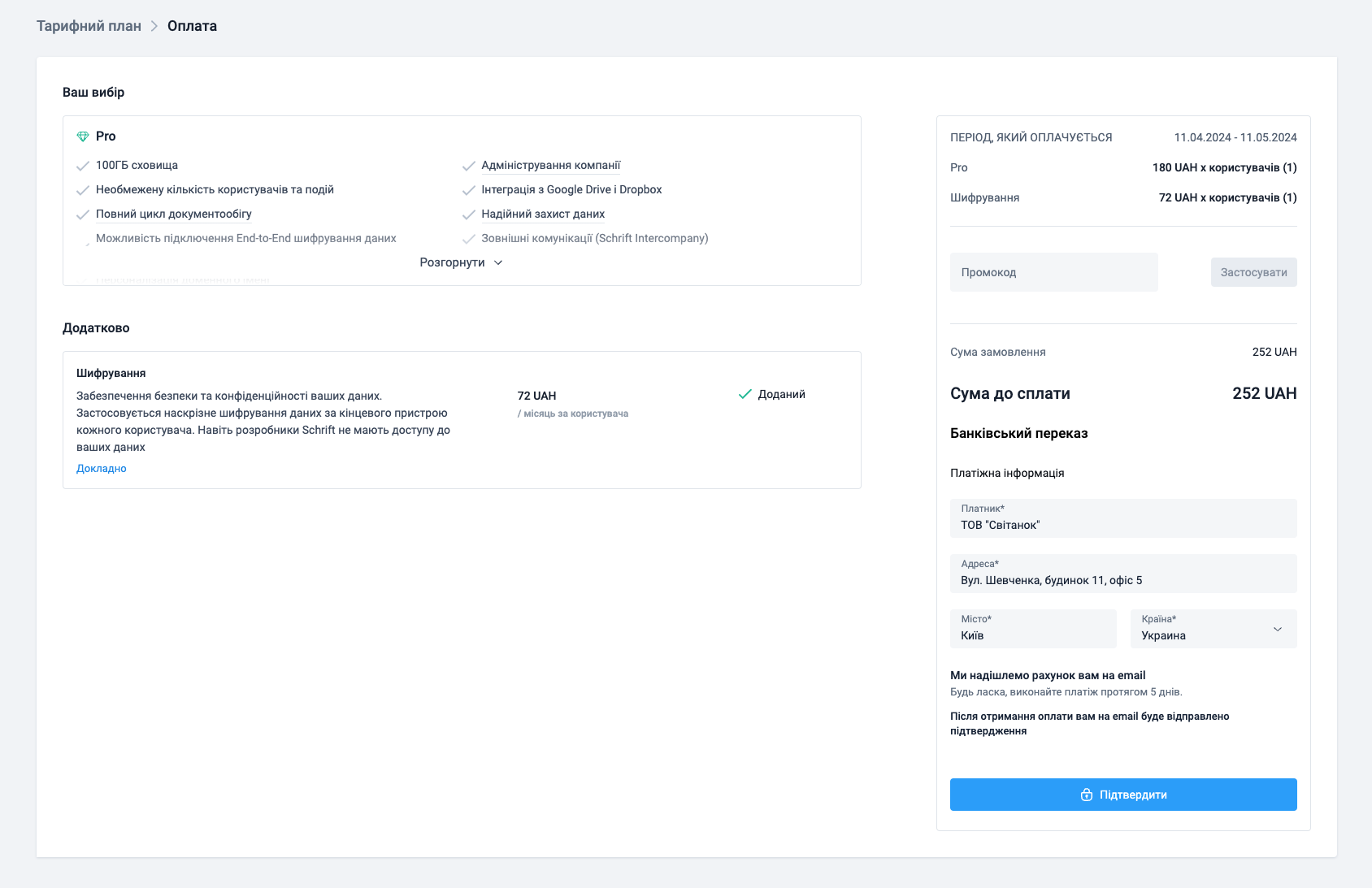Click the Підтвердити confirm button
1372x888 pixels.
coord(1123,795)
